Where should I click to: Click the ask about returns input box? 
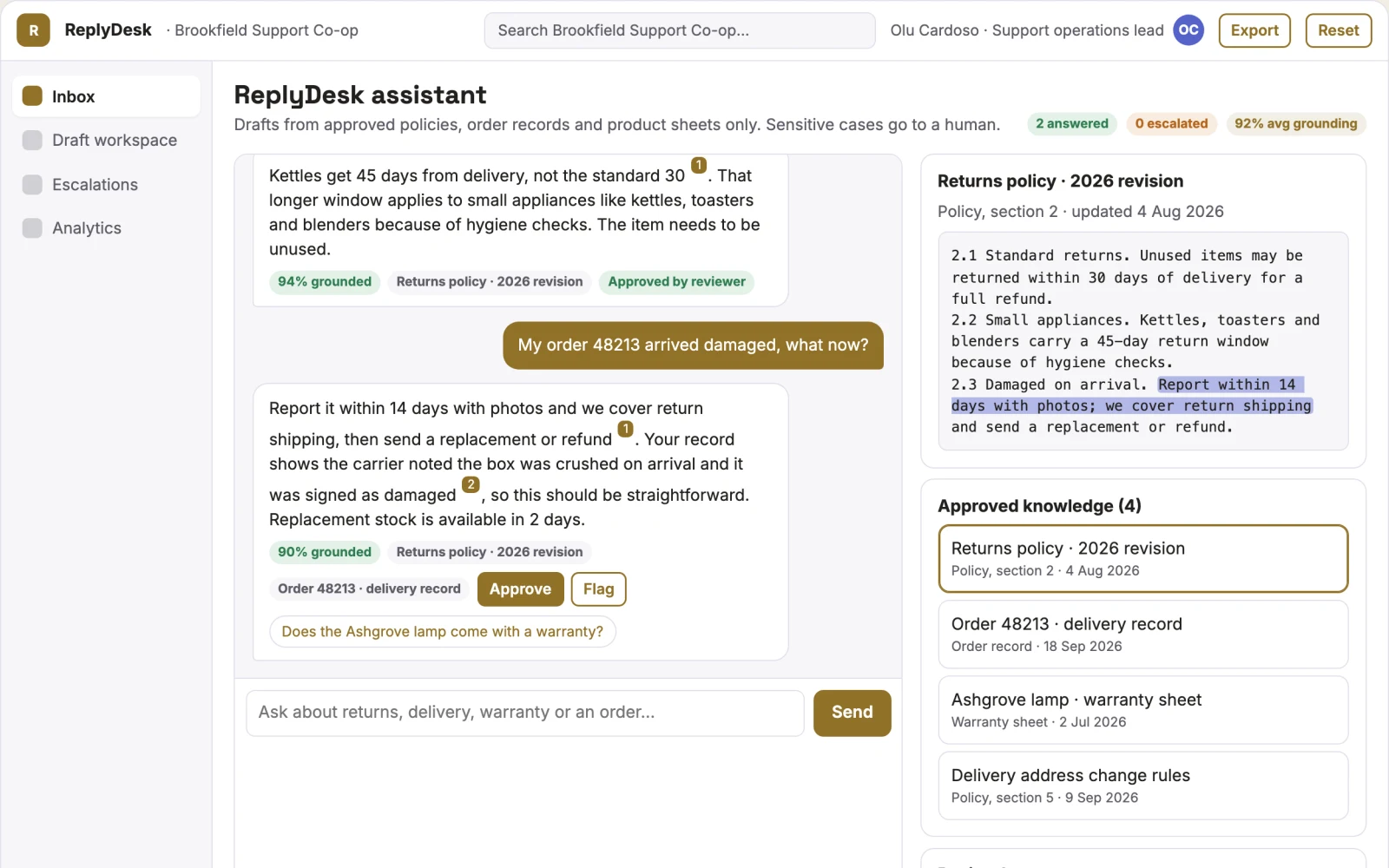pos(525,713)
